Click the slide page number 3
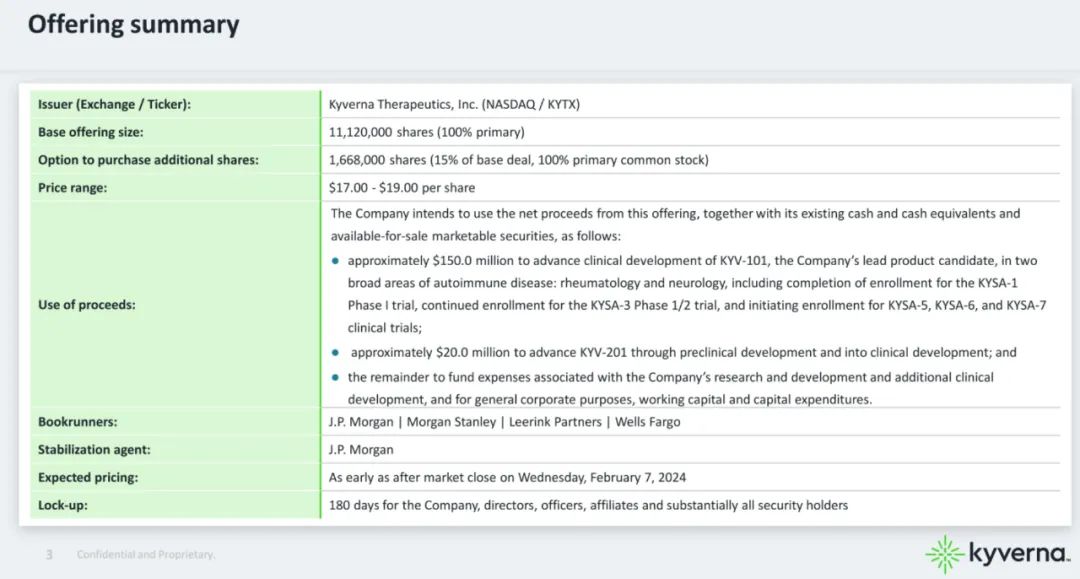Viewport: 1080px width, 579px height. (49, 554)
